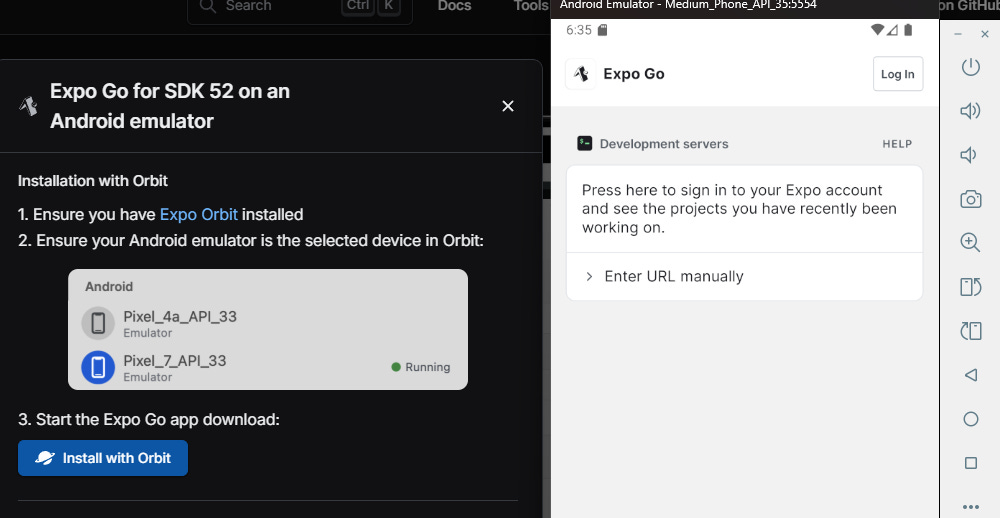Open emulator extended controls three-dots menu

971,507
